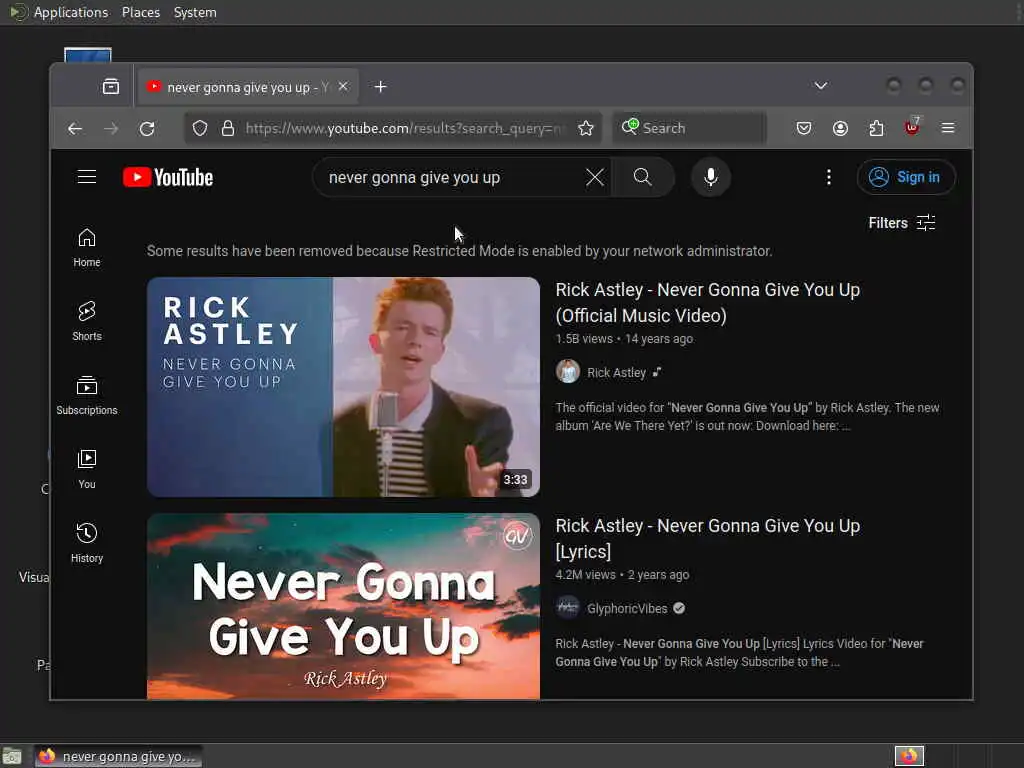Open Pocket save icon
1024x768 pixels.
coord(804,128)
